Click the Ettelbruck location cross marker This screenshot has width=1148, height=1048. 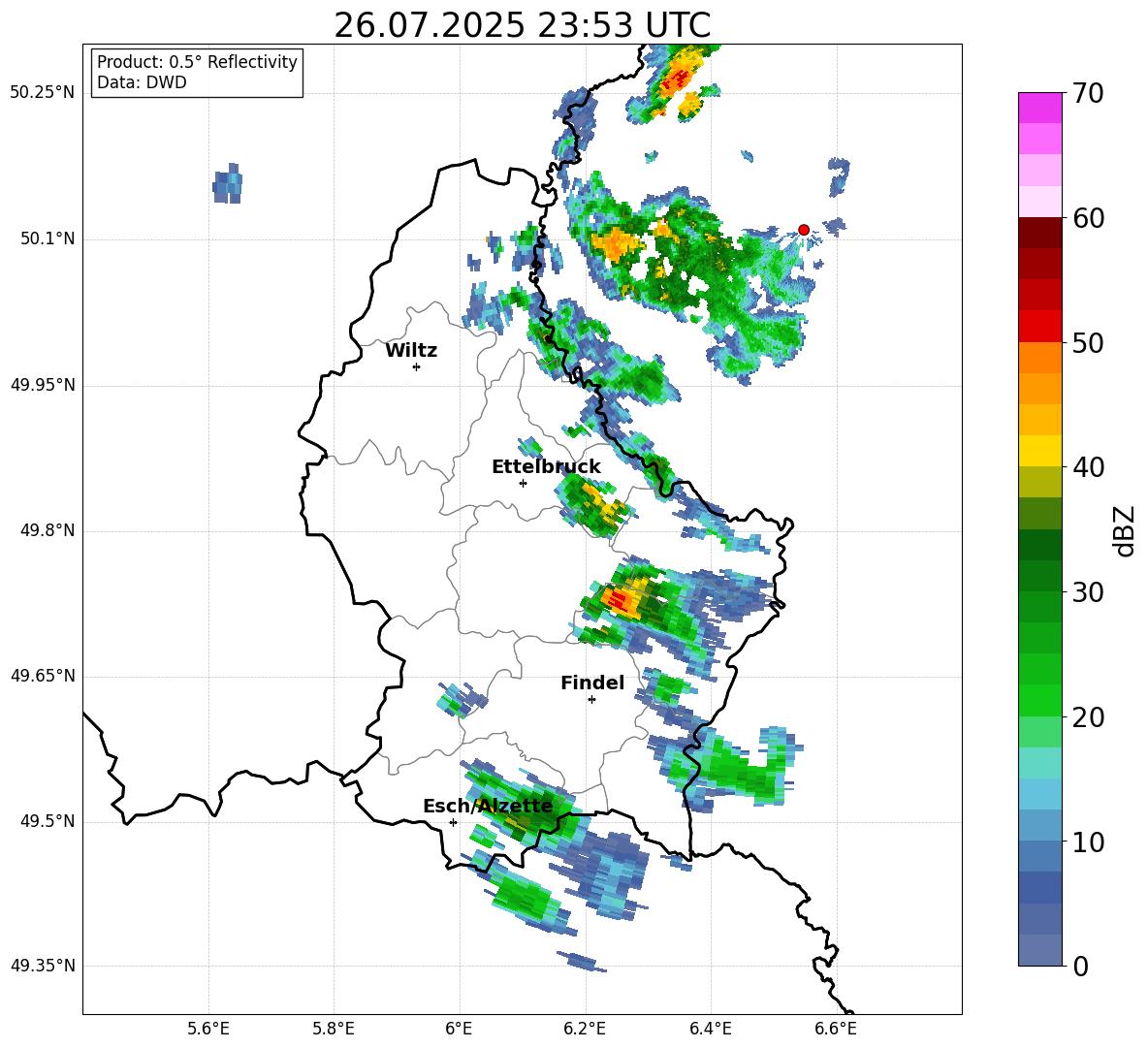(523, 483)
